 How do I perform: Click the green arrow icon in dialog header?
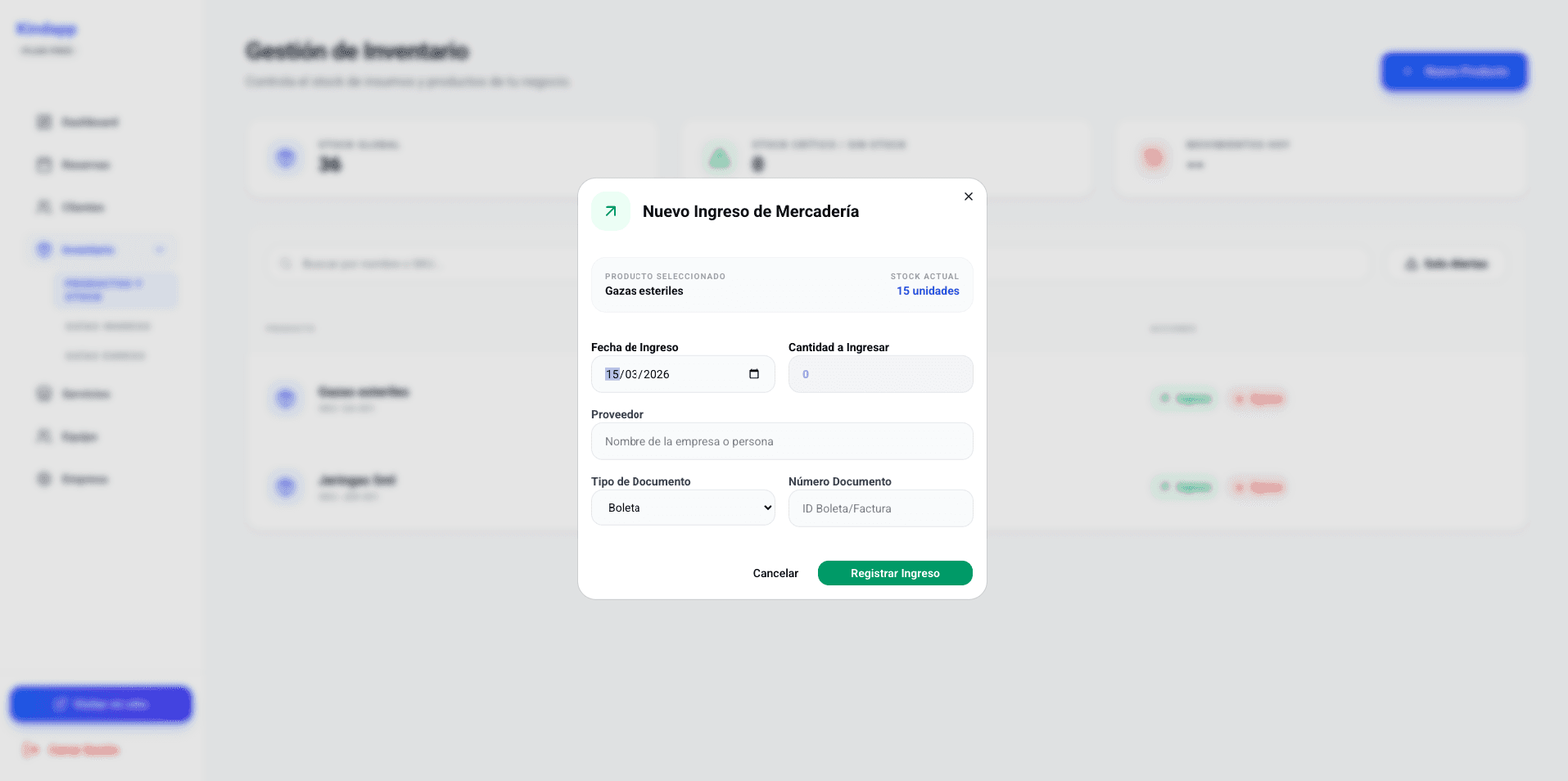[611, 211]
